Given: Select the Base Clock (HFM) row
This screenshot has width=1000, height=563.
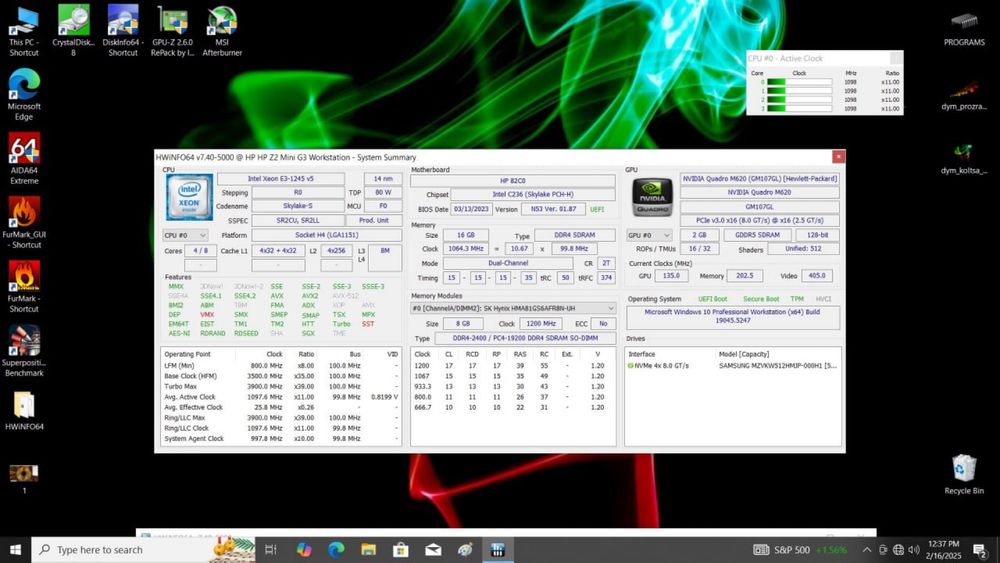Looking at the screenshot, I should point(281,376).
